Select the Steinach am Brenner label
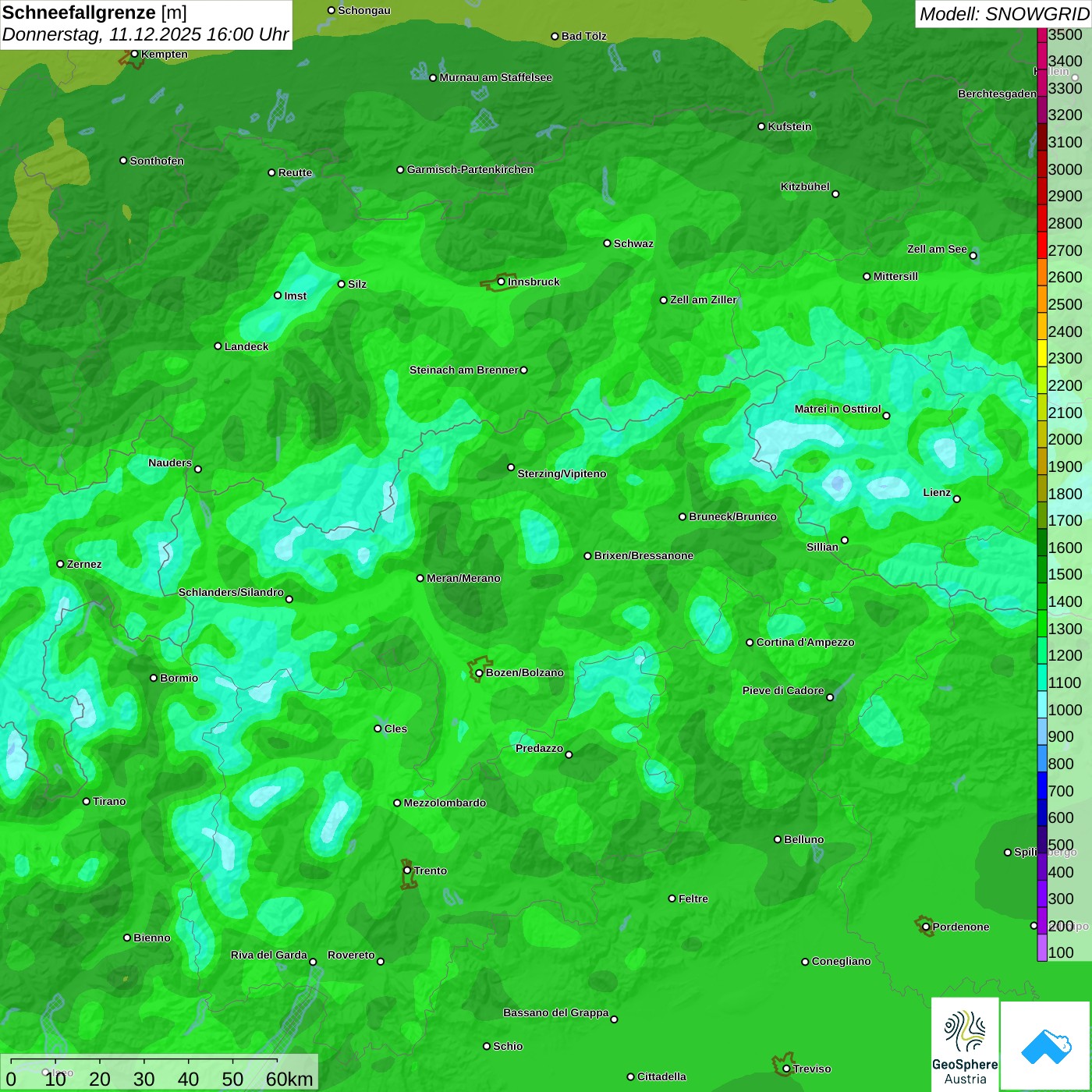The width and height of the screenshot is (1092, 1092). pyautogui.click(x=464, y=370)
